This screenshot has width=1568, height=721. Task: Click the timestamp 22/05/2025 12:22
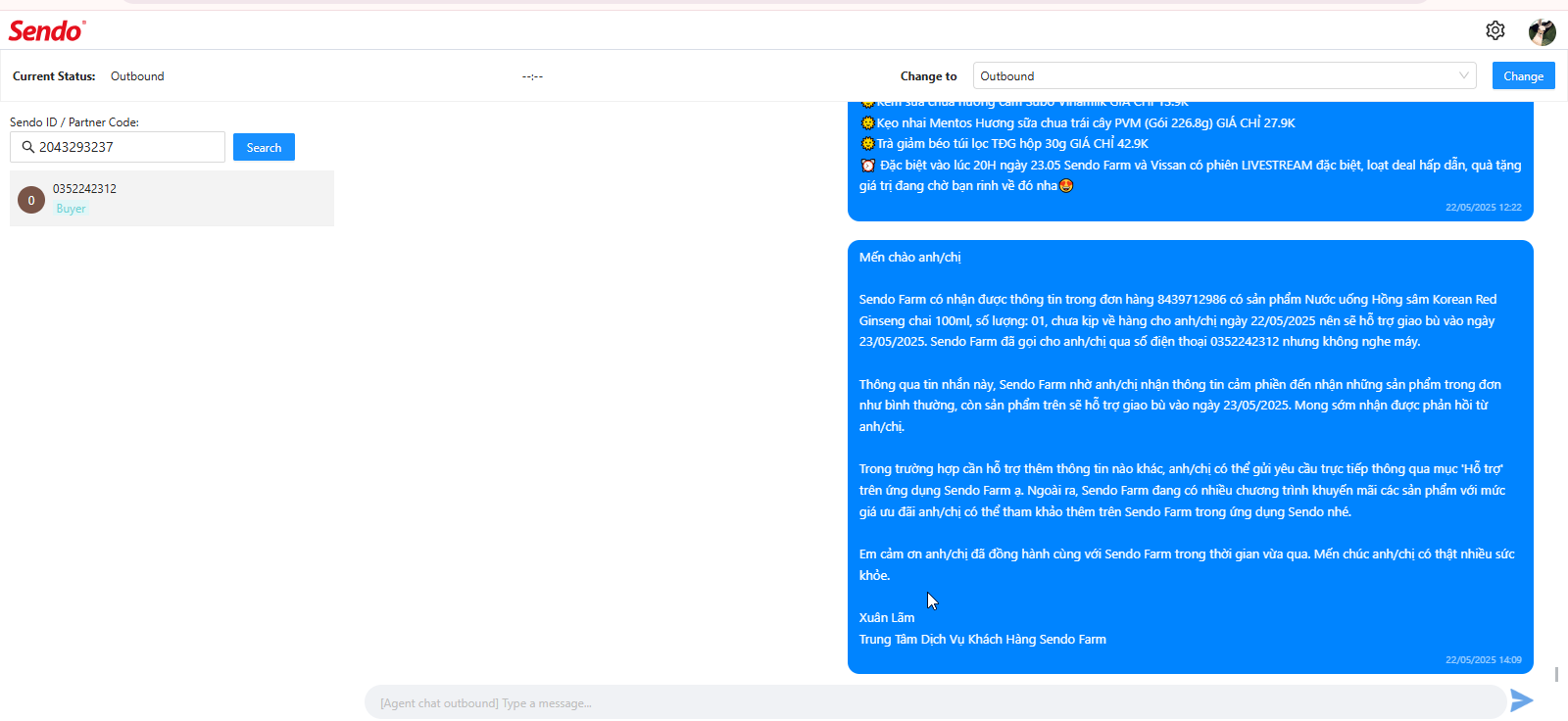[x=1483, y=207]
